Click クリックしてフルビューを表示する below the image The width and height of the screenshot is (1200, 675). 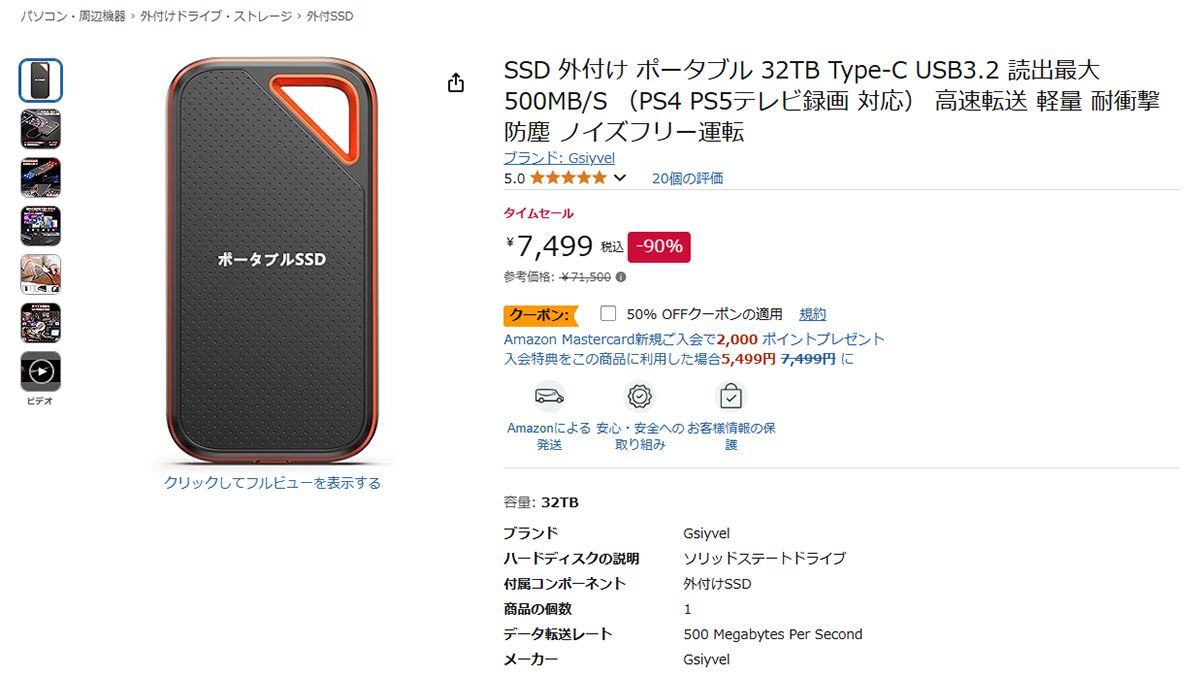tap(271, 482)
